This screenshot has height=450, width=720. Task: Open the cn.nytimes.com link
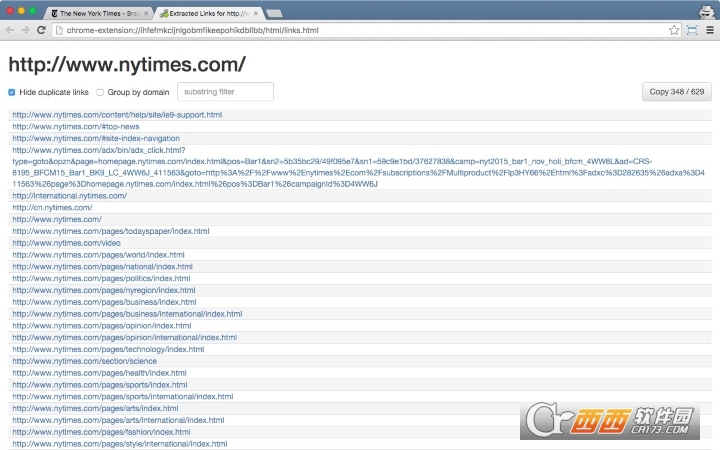click(x=52, y=208)
